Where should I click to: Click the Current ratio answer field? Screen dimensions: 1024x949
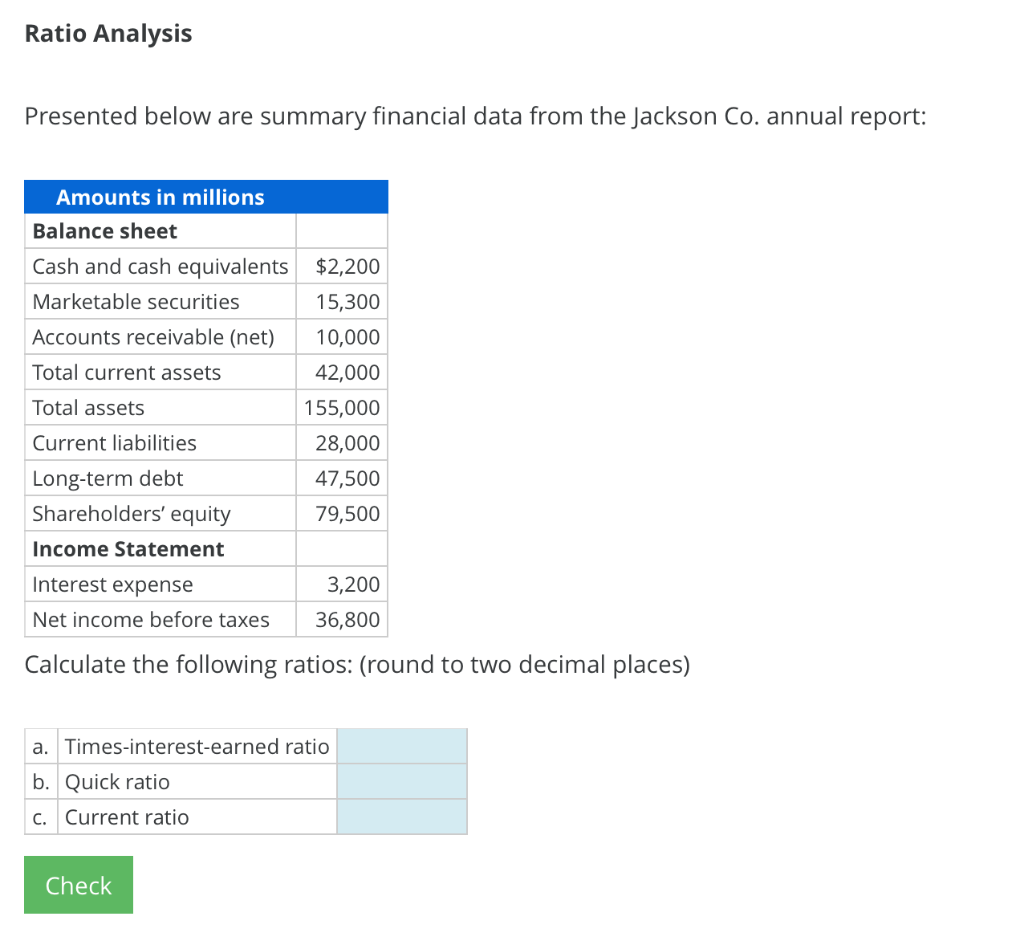click(x=401, y=816)
